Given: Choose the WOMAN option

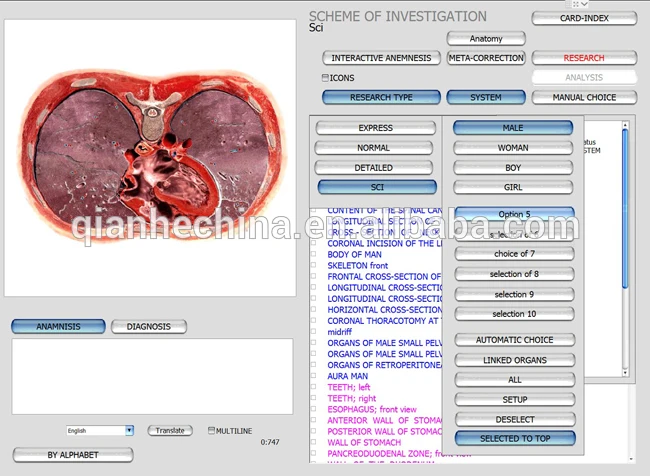Looking at the screenshot, I should click(513, 148).
